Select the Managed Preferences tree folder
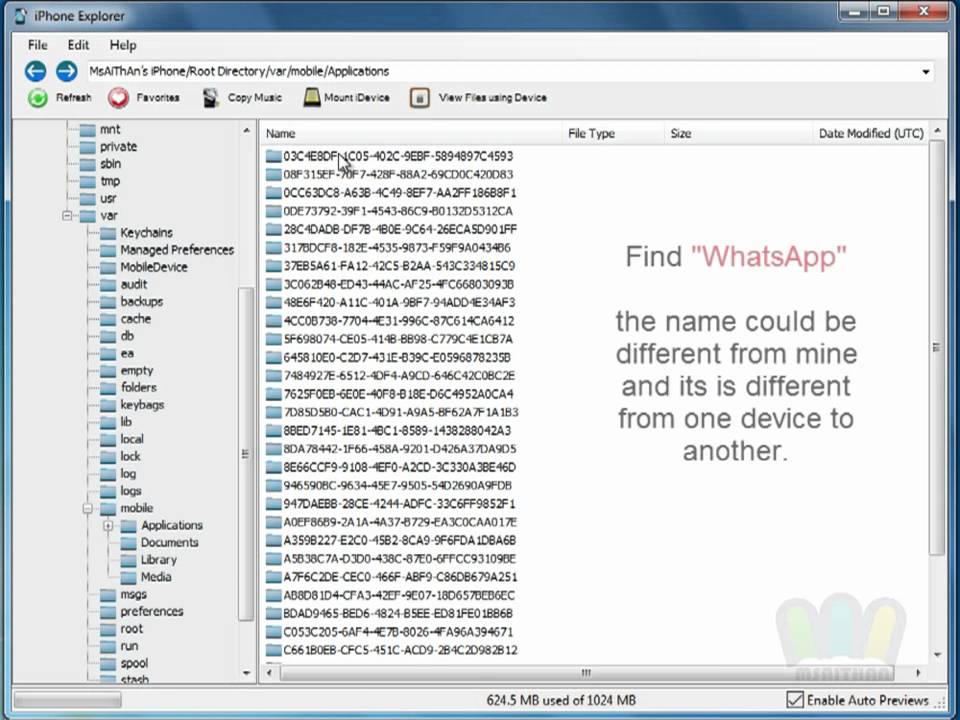This screenshot has width=960, height=720. click(177, 250)
